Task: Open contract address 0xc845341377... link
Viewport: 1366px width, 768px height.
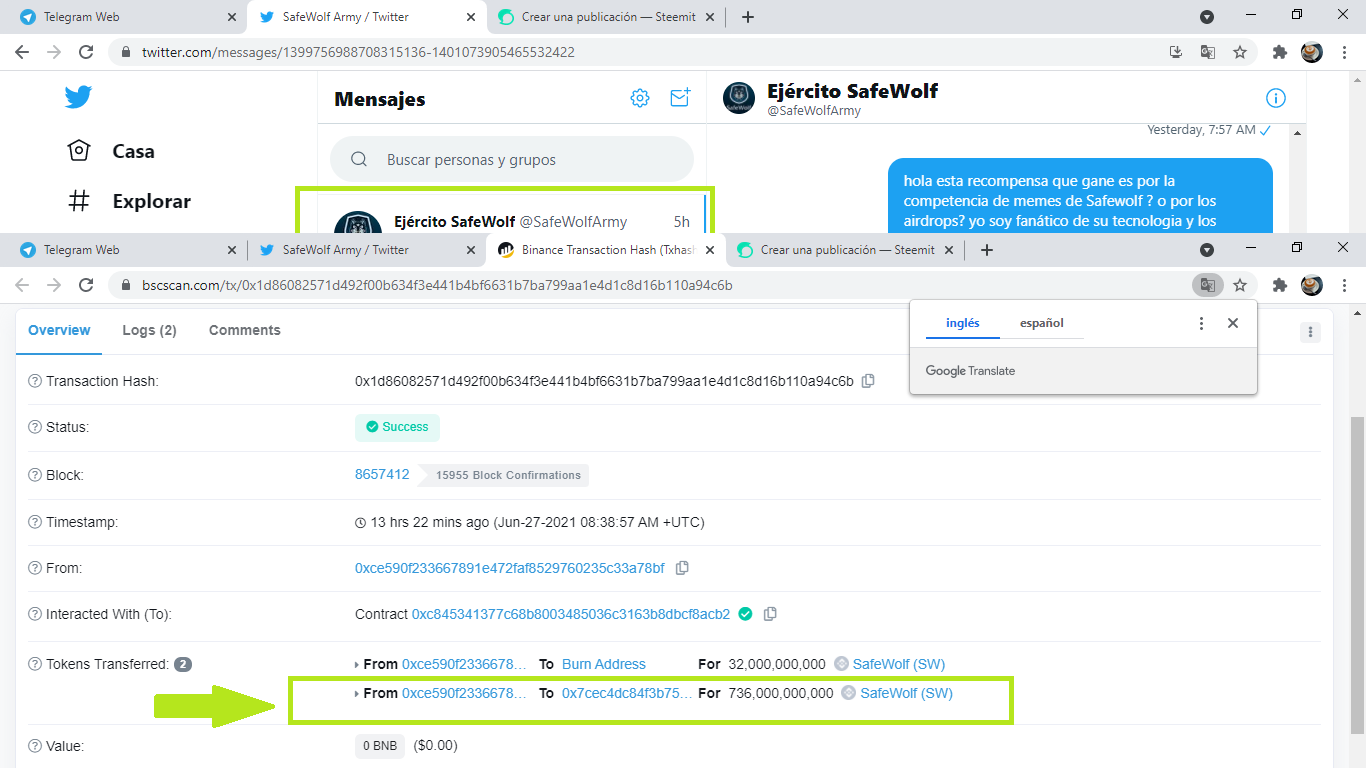Action: click(x=571, y=614)
